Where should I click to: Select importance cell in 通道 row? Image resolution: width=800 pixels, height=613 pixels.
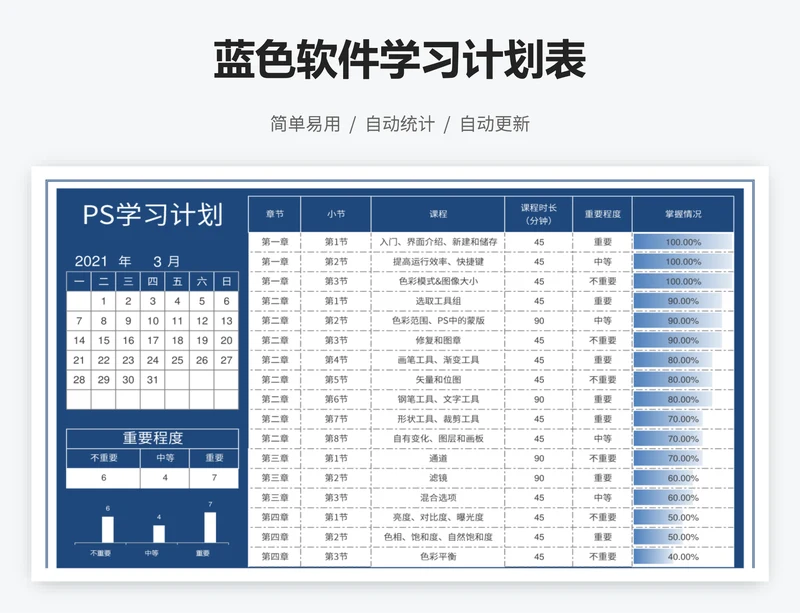603,458
